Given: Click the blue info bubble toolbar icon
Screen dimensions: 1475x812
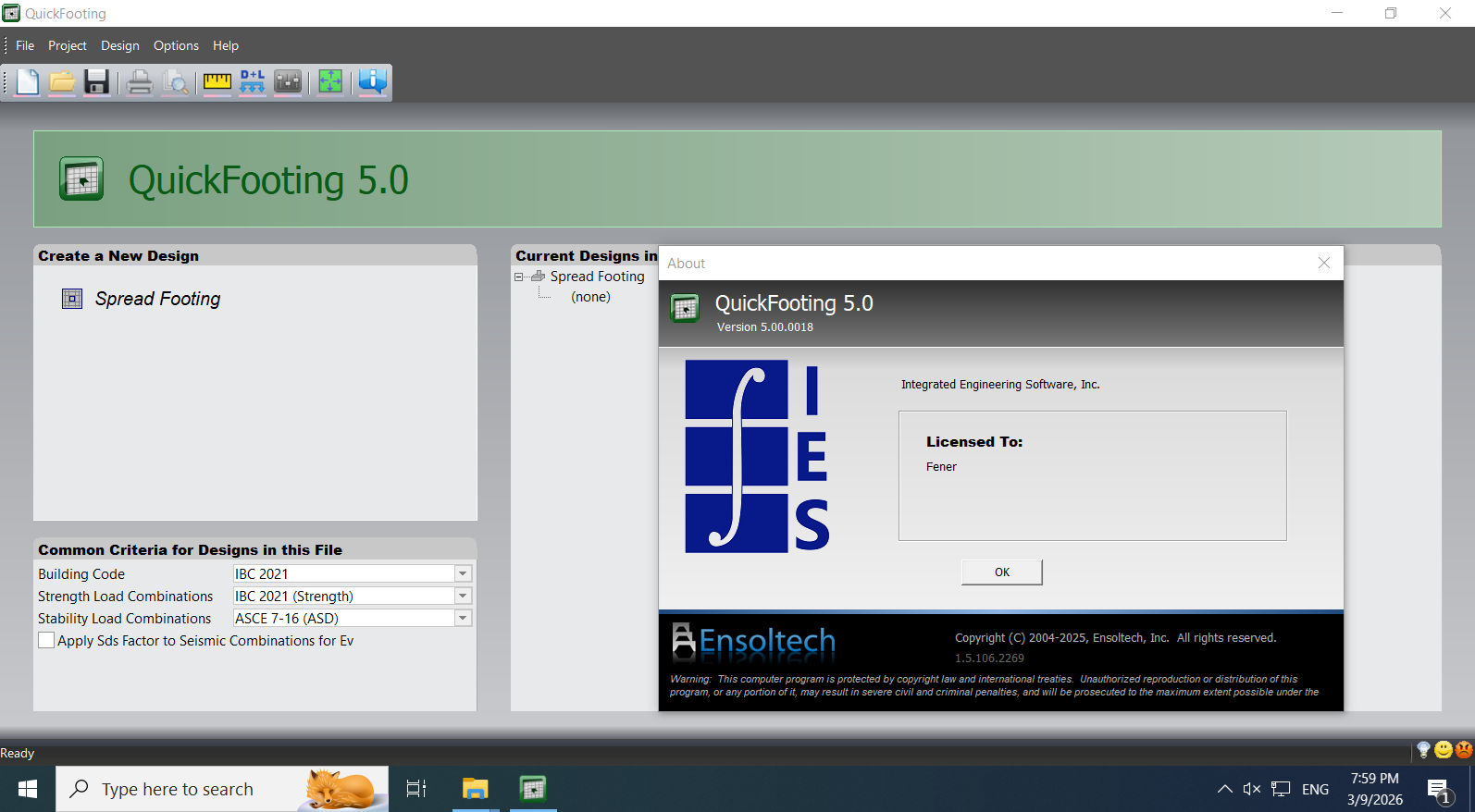Looking at the screenshot, I should point(373,82).
